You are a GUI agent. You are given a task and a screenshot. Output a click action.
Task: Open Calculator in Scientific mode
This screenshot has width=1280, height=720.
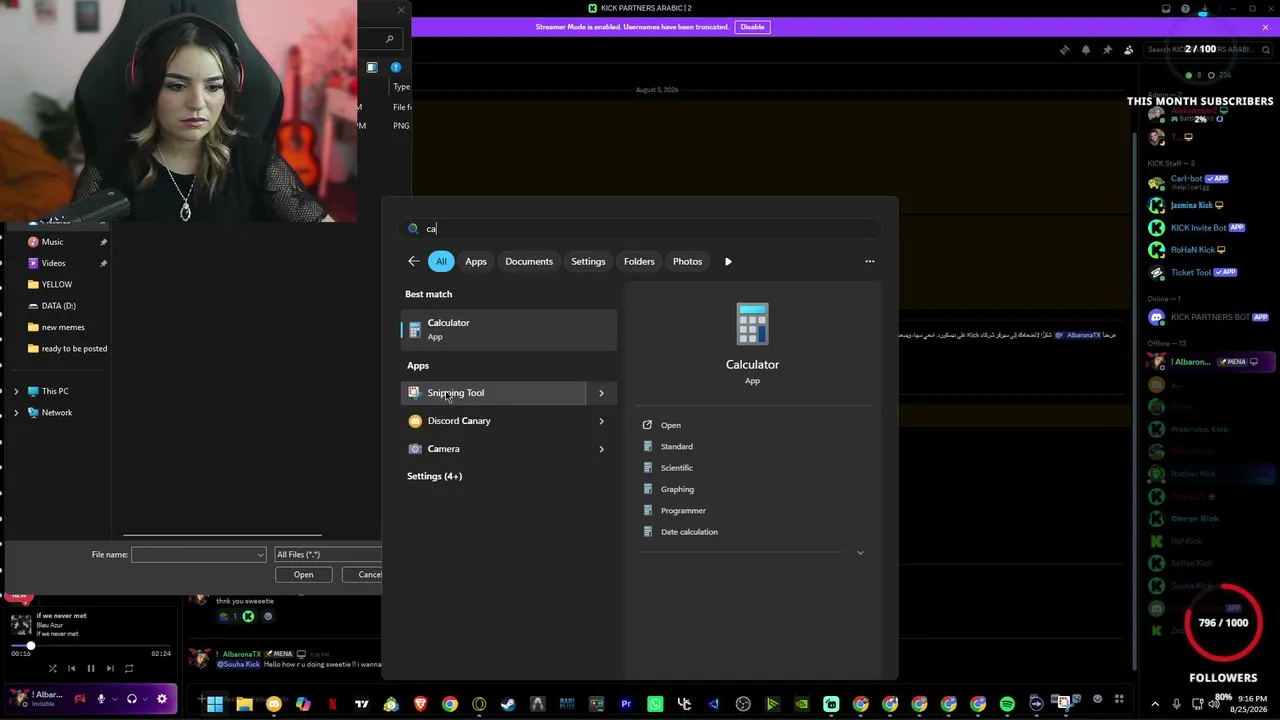pos(676,468)
